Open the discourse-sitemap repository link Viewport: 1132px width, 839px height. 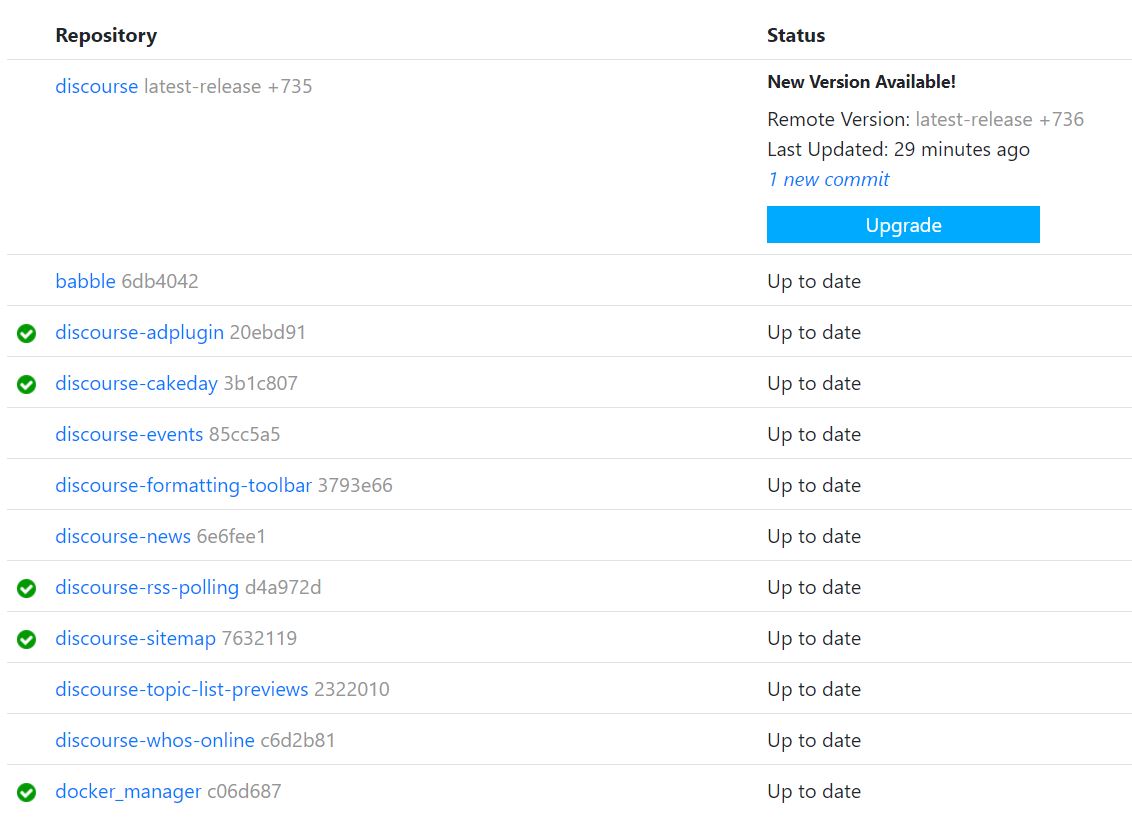(136, 638)
